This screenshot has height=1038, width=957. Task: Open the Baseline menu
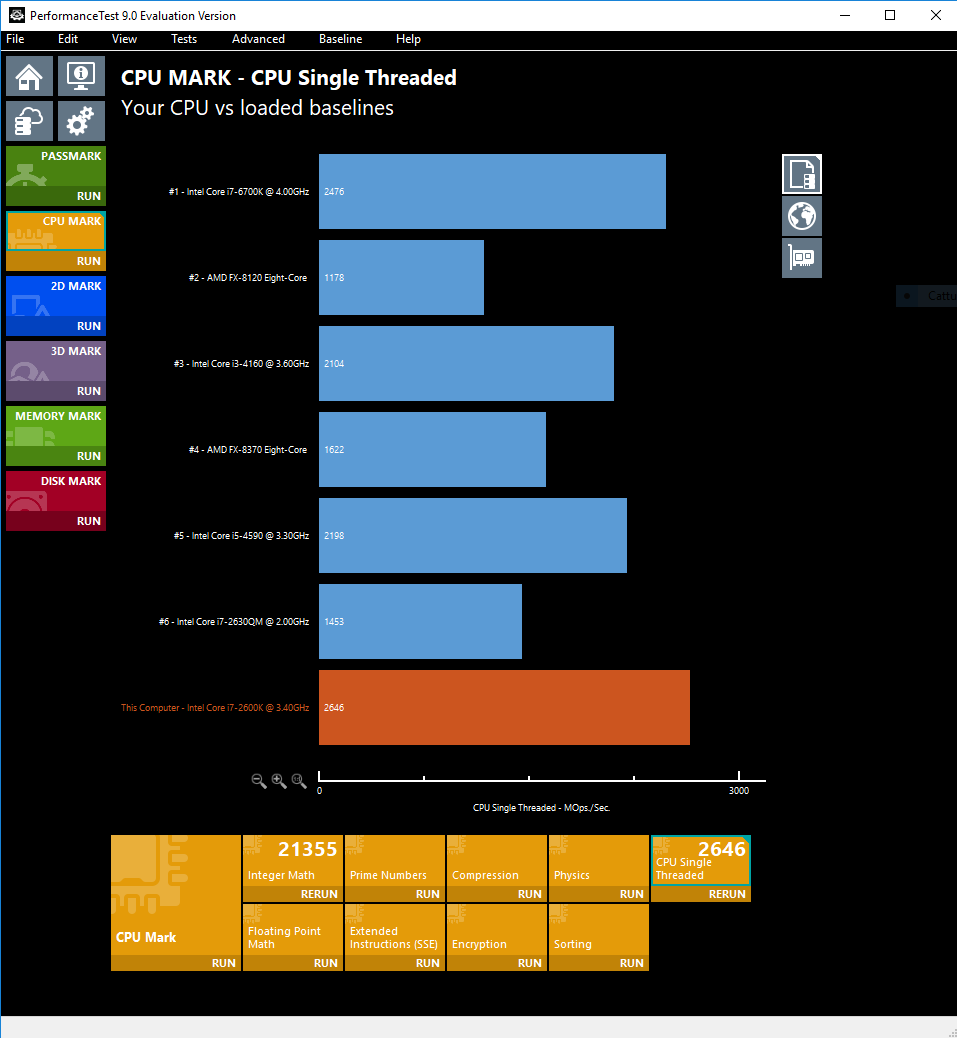340,39
